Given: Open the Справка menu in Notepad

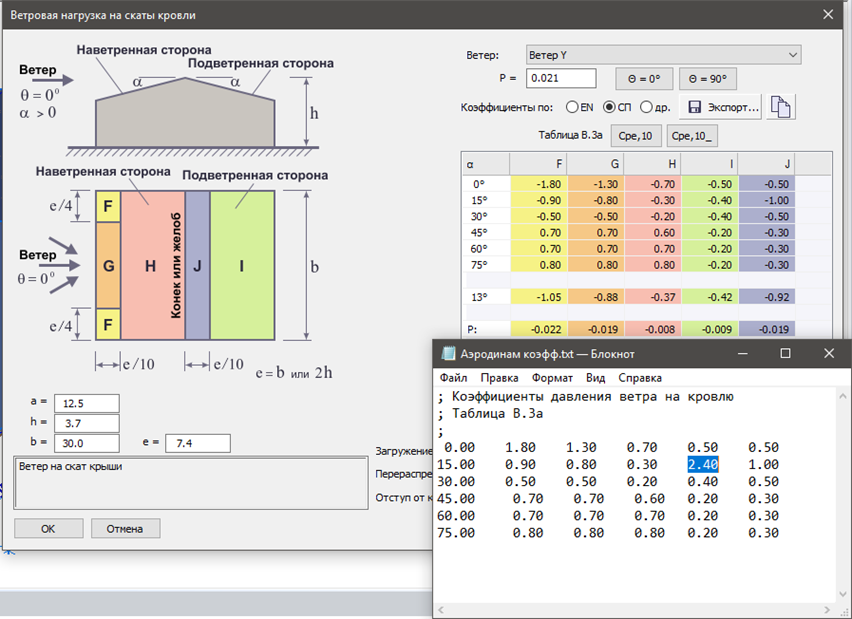Looking at the screenshot, I should click(640, 378).
